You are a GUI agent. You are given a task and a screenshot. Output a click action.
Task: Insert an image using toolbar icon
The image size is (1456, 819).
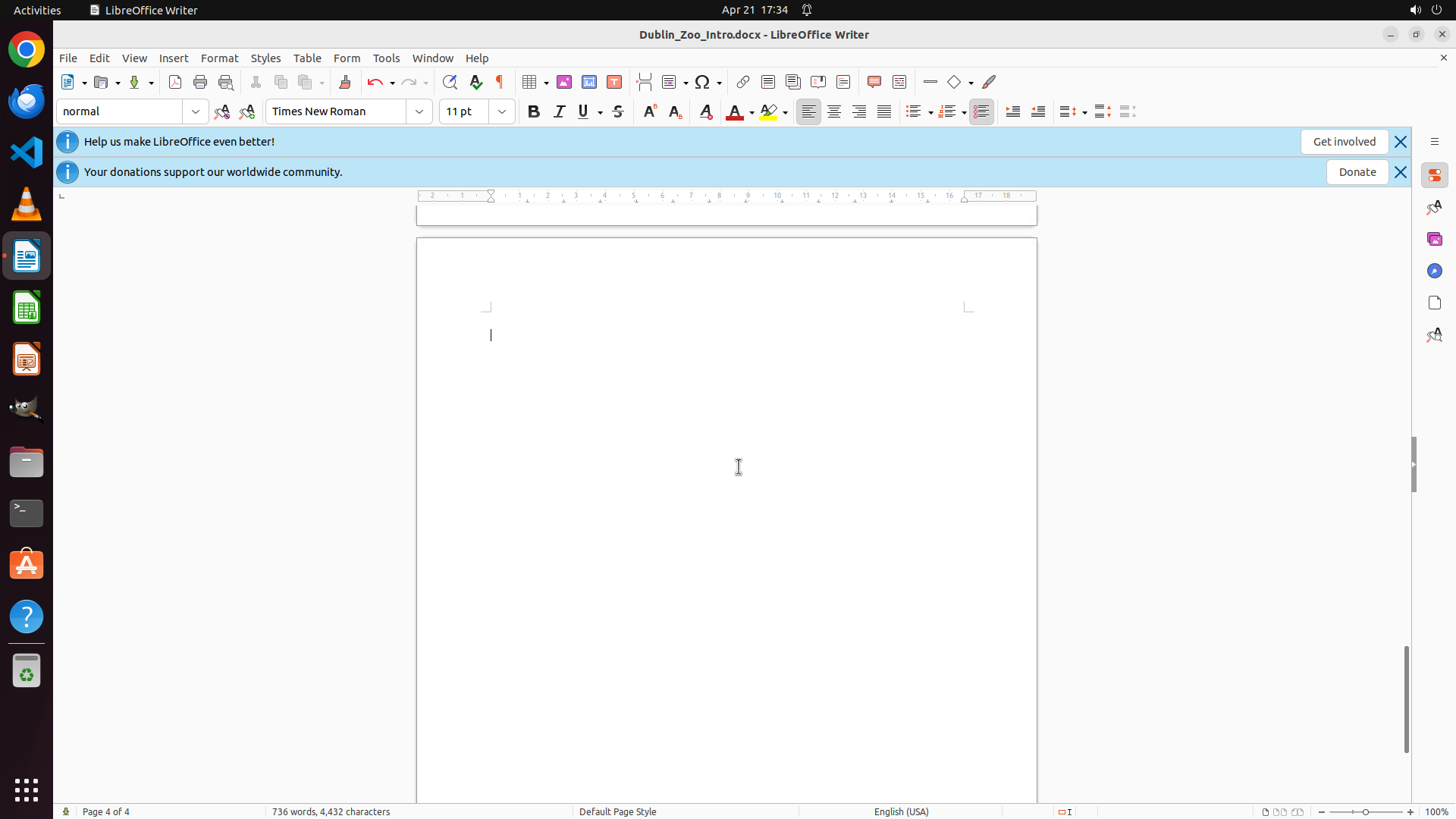coord(564,82)
